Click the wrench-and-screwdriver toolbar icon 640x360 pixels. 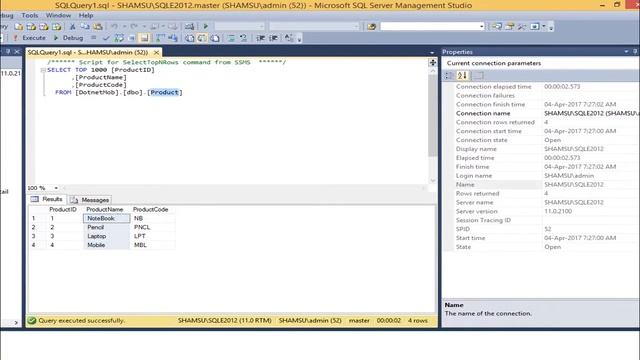click(x=522, y=27)
